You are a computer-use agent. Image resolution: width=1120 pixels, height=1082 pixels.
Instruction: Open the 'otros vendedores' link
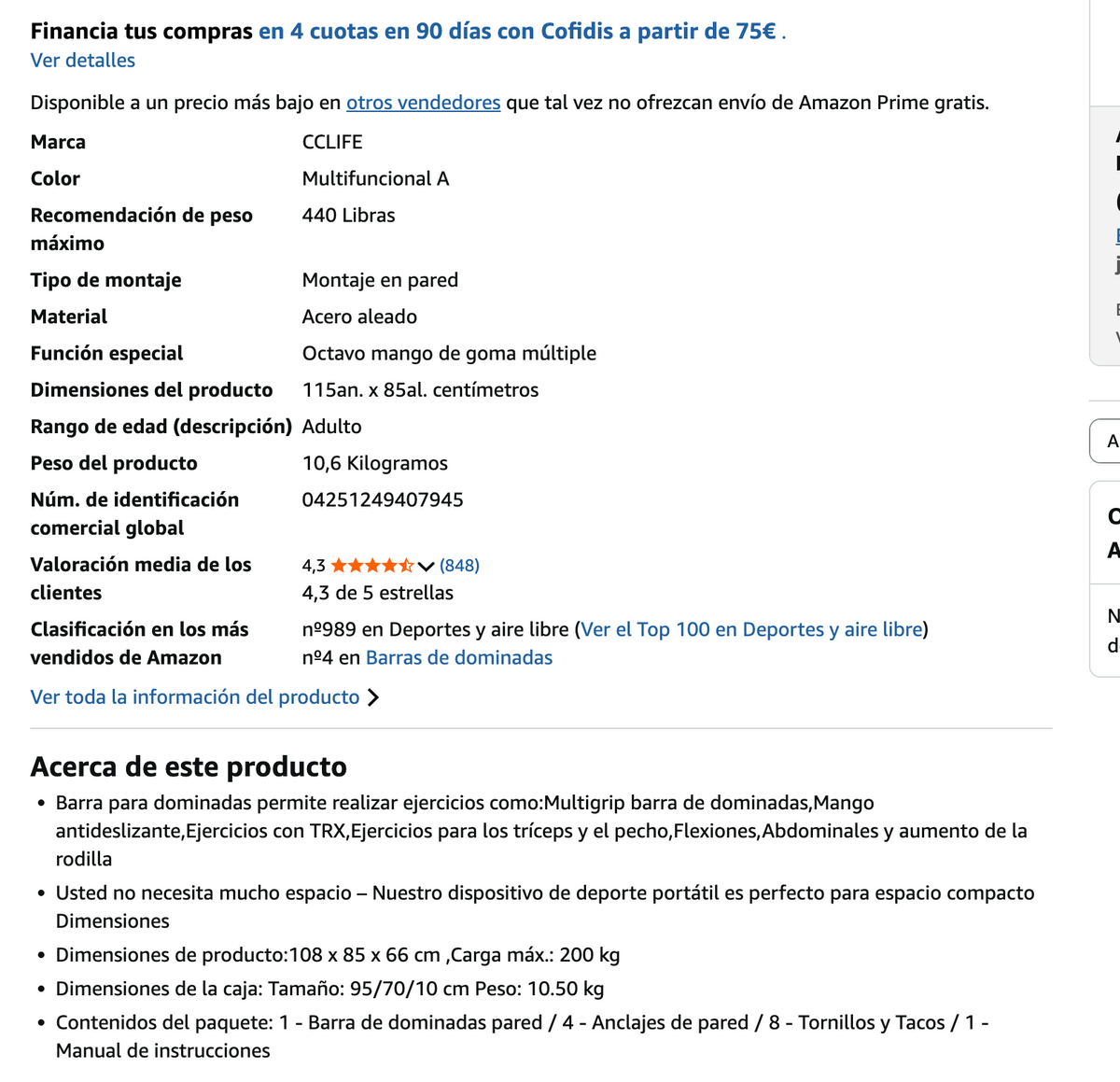pyautogui.click(x=424, y=103)
